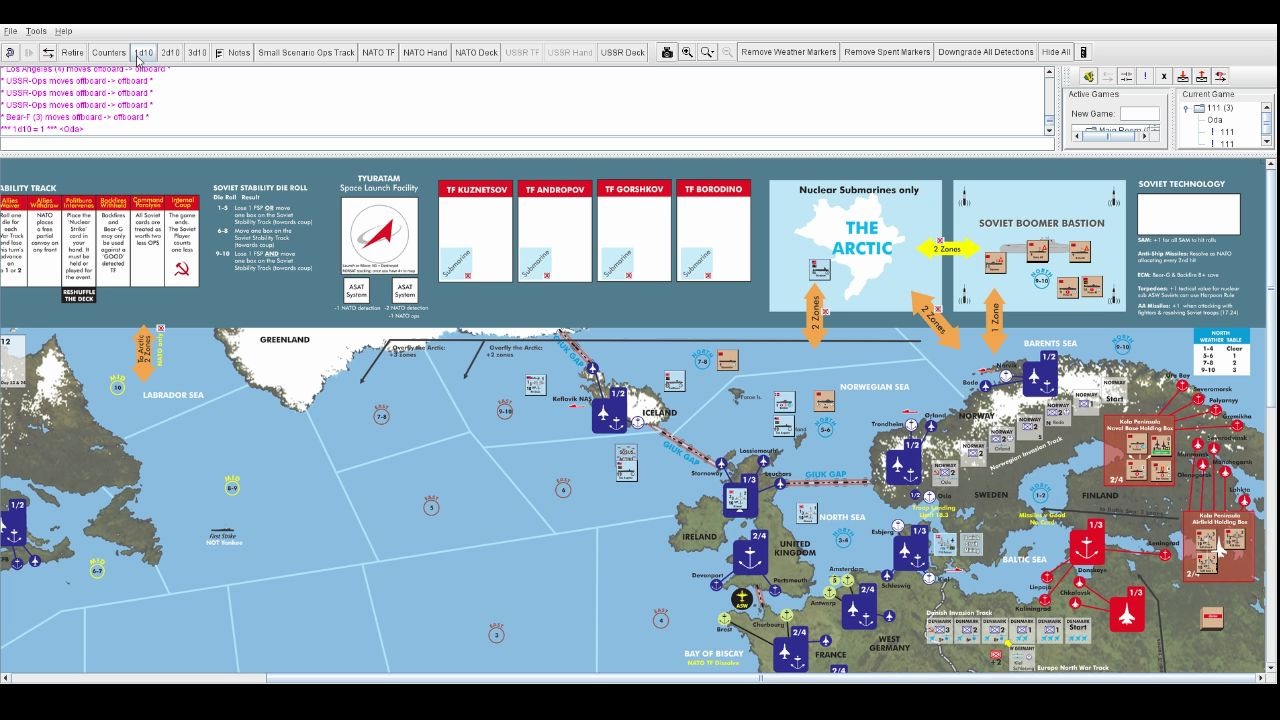Open the NATO TF window
This screenshot has width=1280, height=720.
(379, 52)
